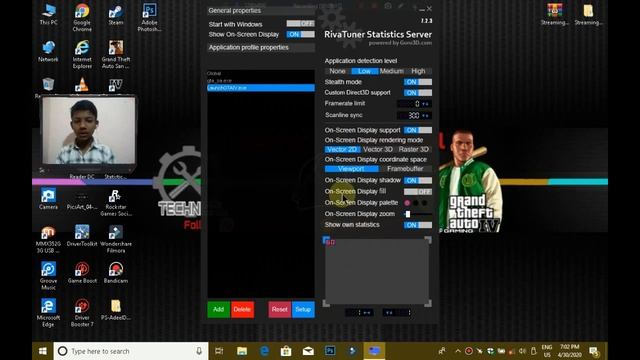Toggle Show own statistics switch
Screen dimensions: 640x360
coord(418,225)
